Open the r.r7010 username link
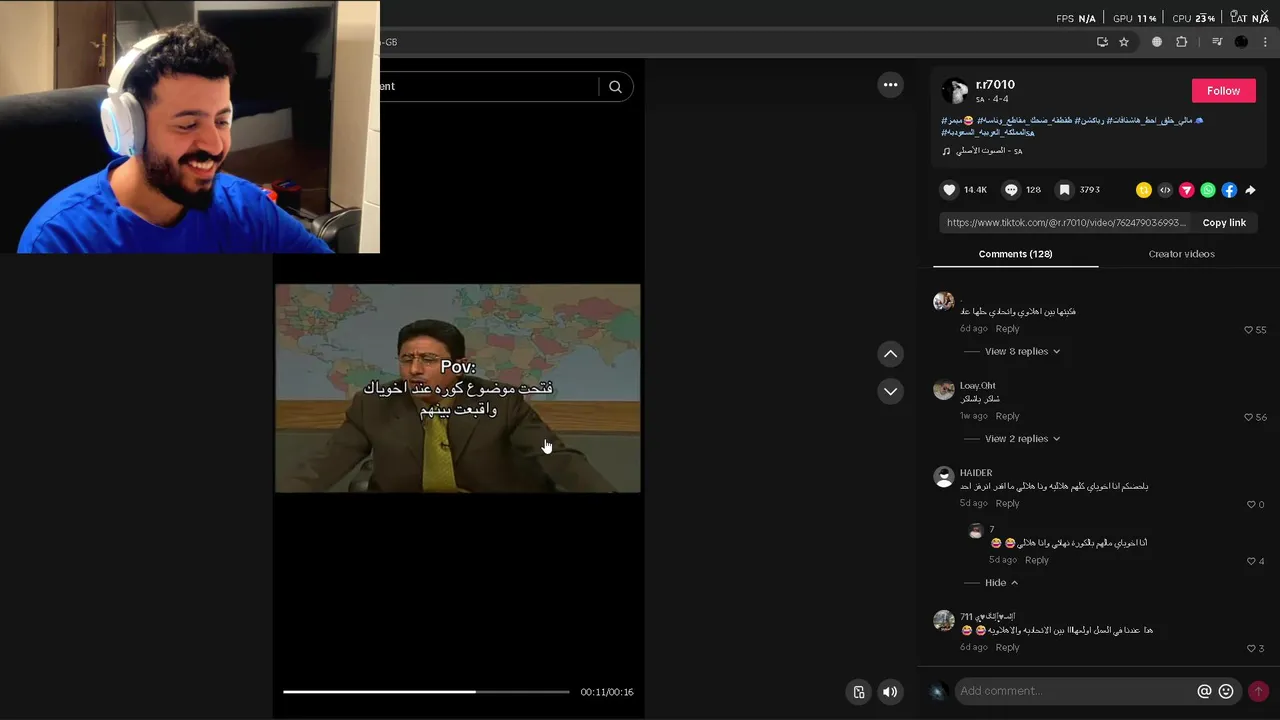Screen dimensions: 1280x720 pyautogui.click(x=995, y=85)
